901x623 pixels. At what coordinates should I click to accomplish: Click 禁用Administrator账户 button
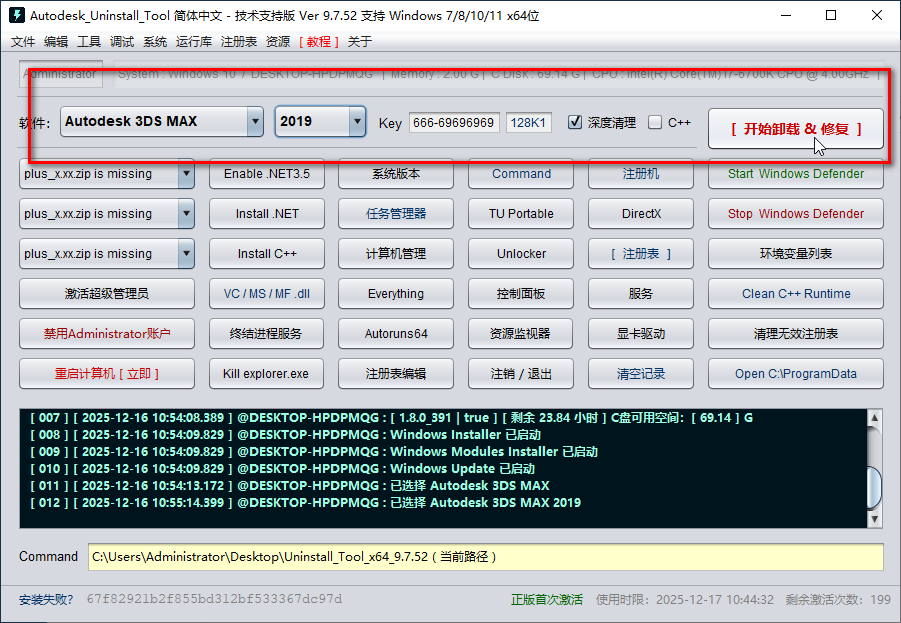point(107,333)
